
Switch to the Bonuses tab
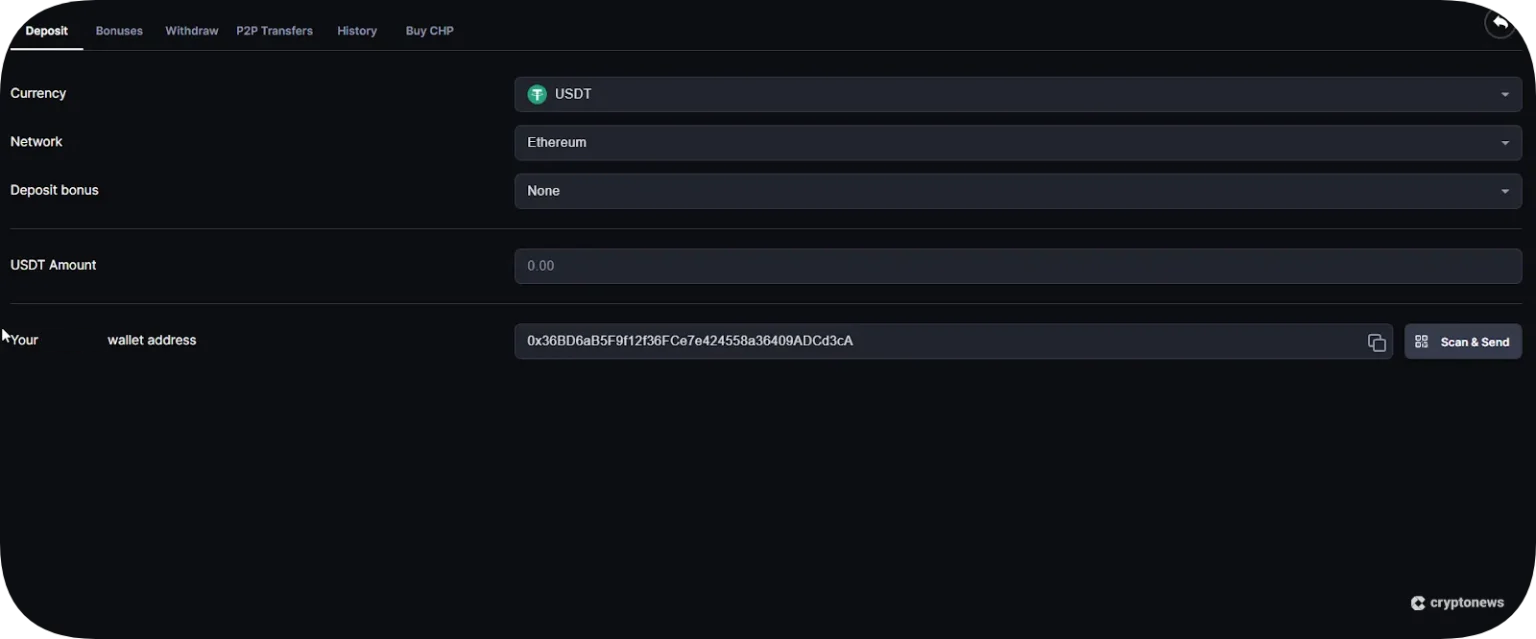(119, 31)
